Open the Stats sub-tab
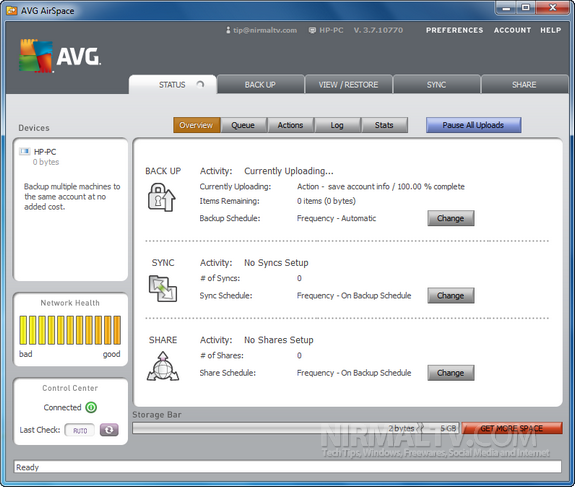This screenshot has height=487, width=575. point(384,125)
